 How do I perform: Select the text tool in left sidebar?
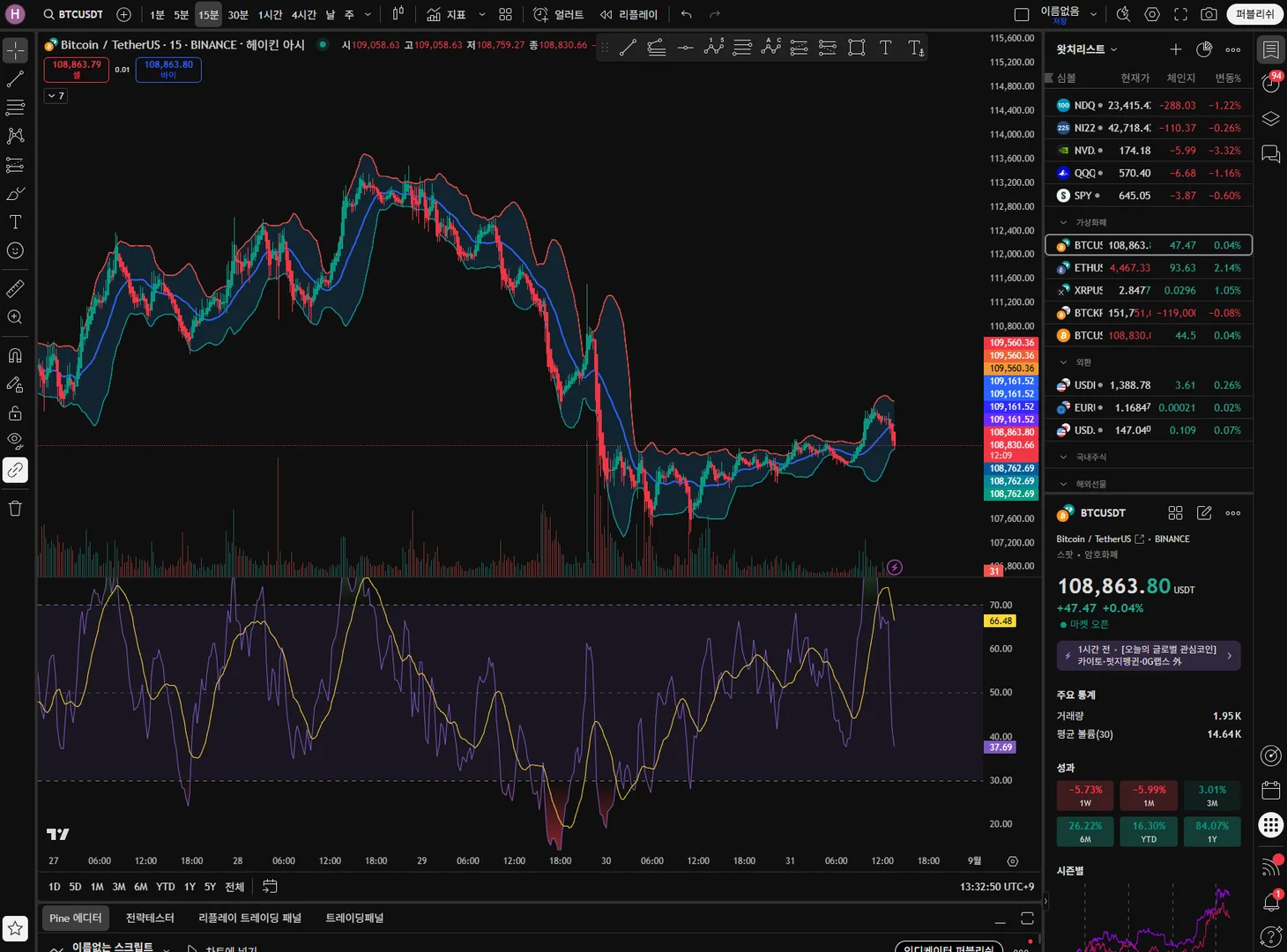tap(15, 222)
